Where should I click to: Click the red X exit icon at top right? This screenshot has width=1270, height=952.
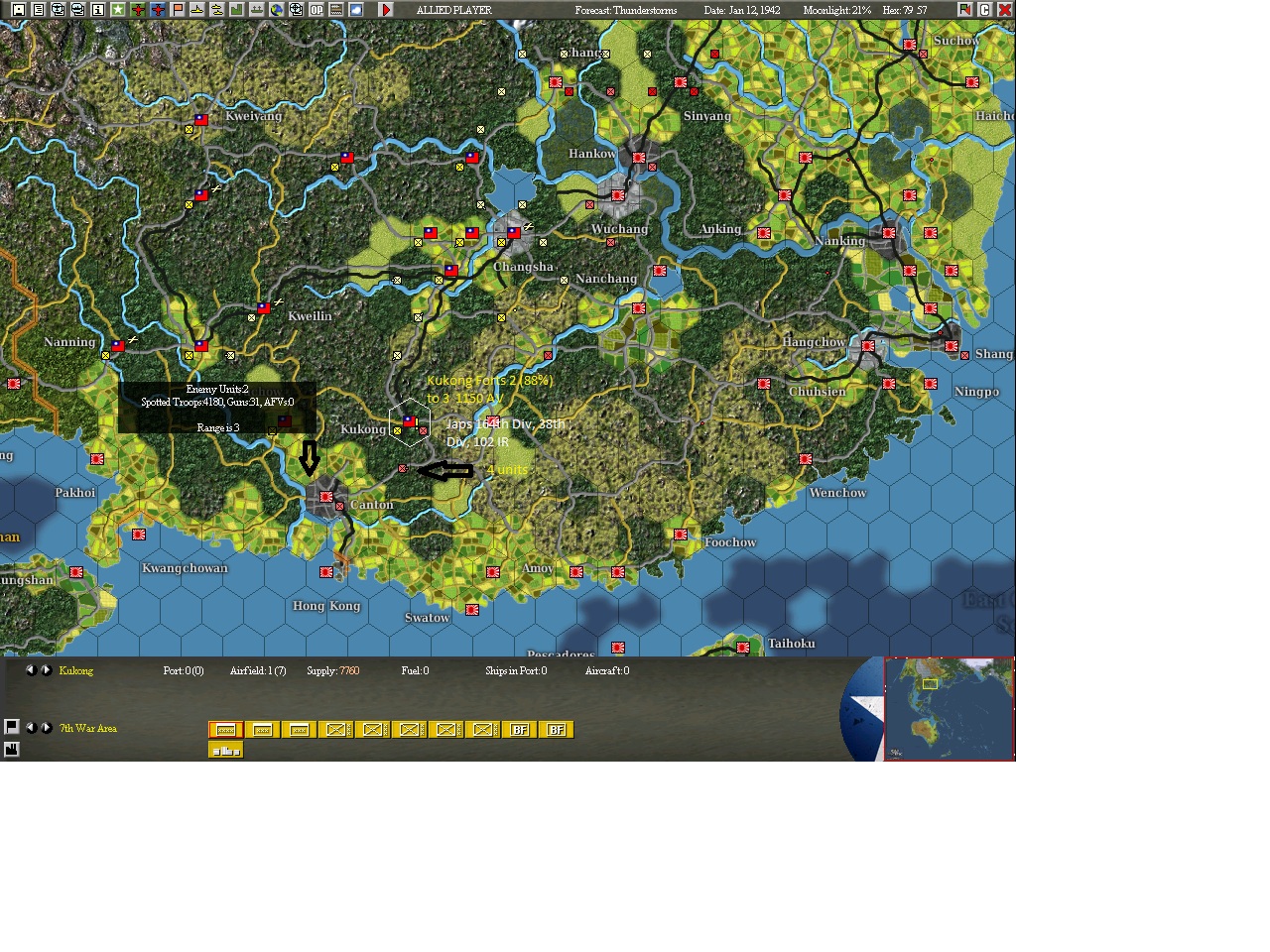[x=1005, y=10]
